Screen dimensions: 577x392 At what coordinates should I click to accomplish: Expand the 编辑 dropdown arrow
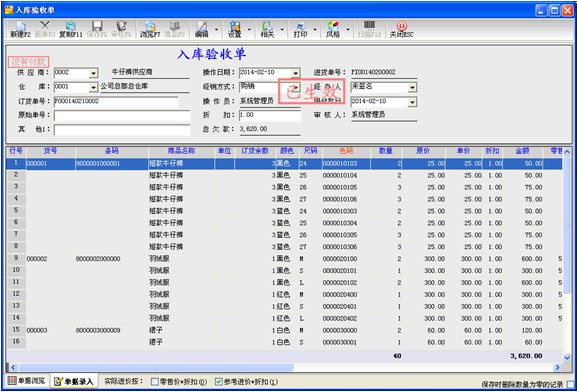pos(216,29)
